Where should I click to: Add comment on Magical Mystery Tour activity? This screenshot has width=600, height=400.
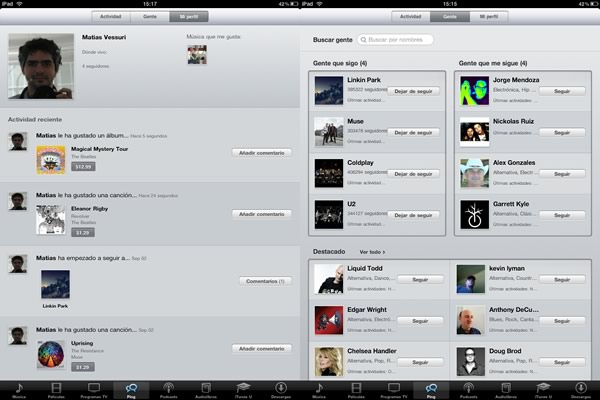[262, 153]
